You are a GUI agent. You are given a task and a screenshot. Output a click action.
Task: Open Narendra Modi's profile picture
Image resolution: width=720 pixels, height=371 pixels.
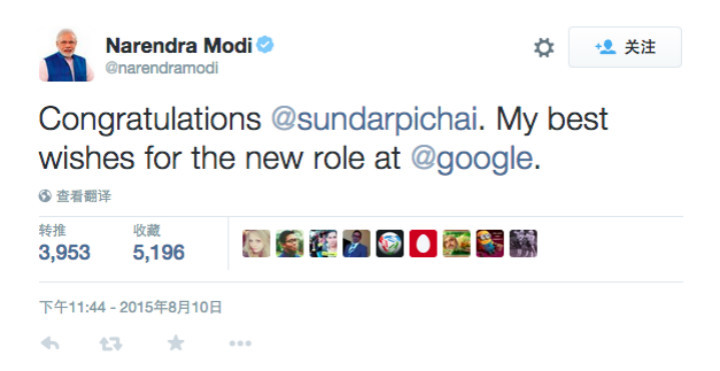point(66,55)
